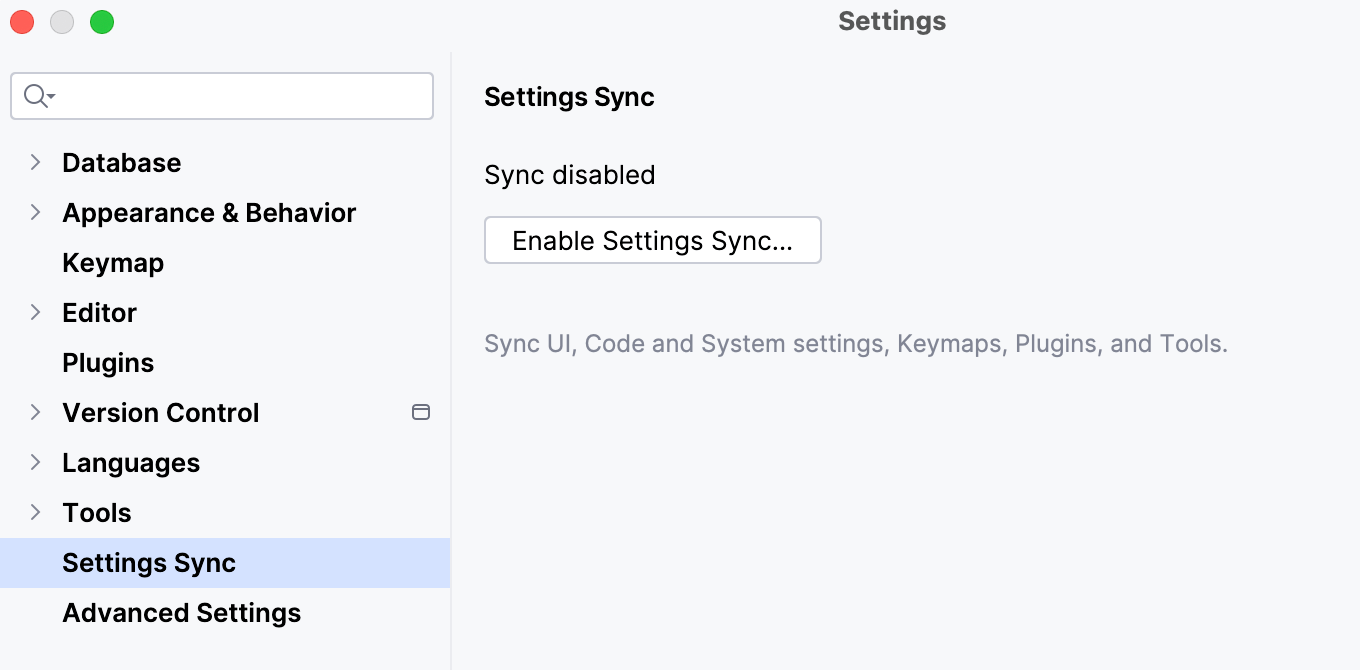This screenshot has width=1360, height=670.
Task: Expand the Database settings section
Action: [x=36, y=162]
